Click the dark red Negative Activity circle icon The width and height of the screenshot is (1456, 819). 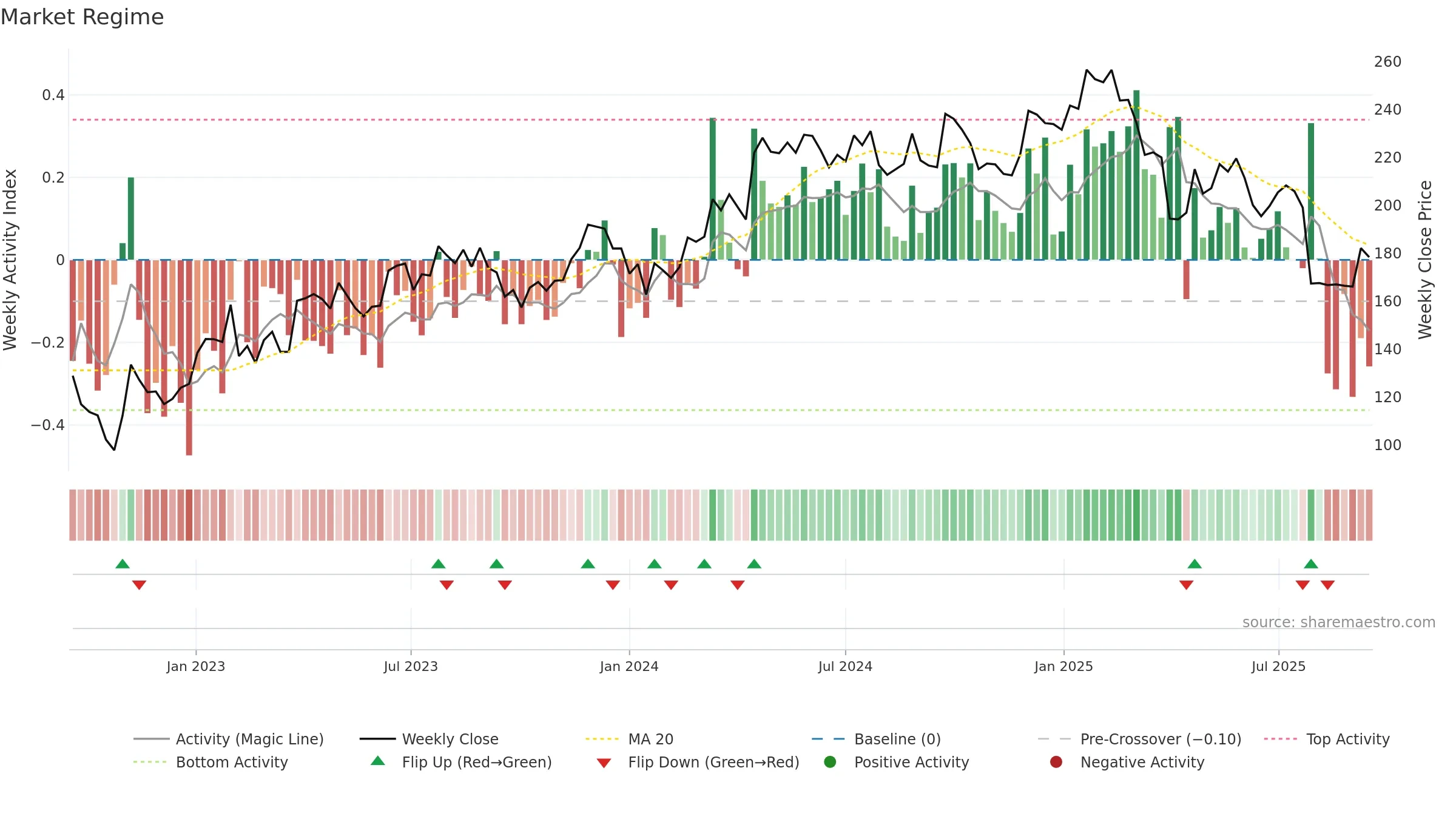[1056, 762]
